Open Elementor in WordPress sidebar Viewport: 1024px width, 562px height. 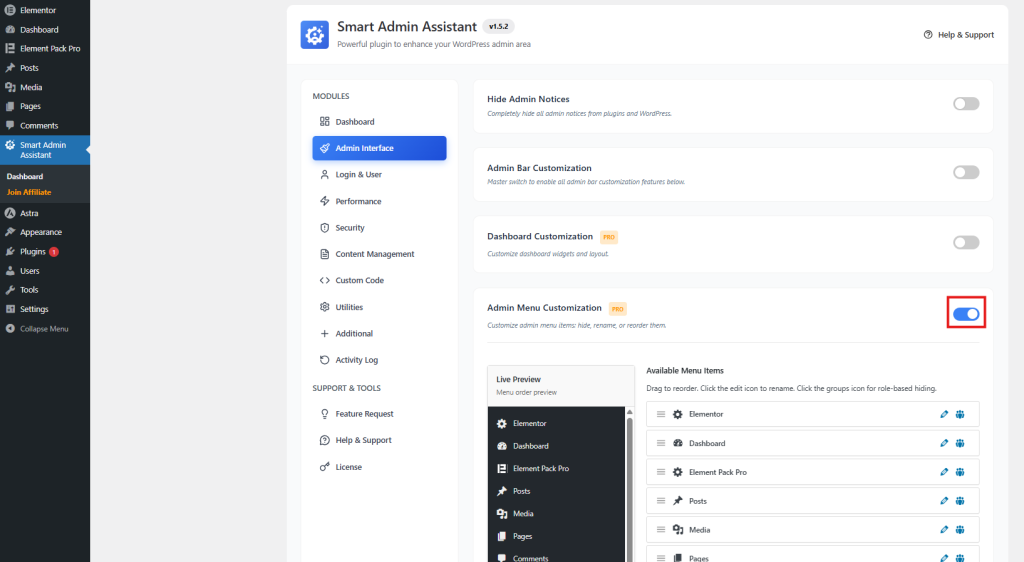45,10
